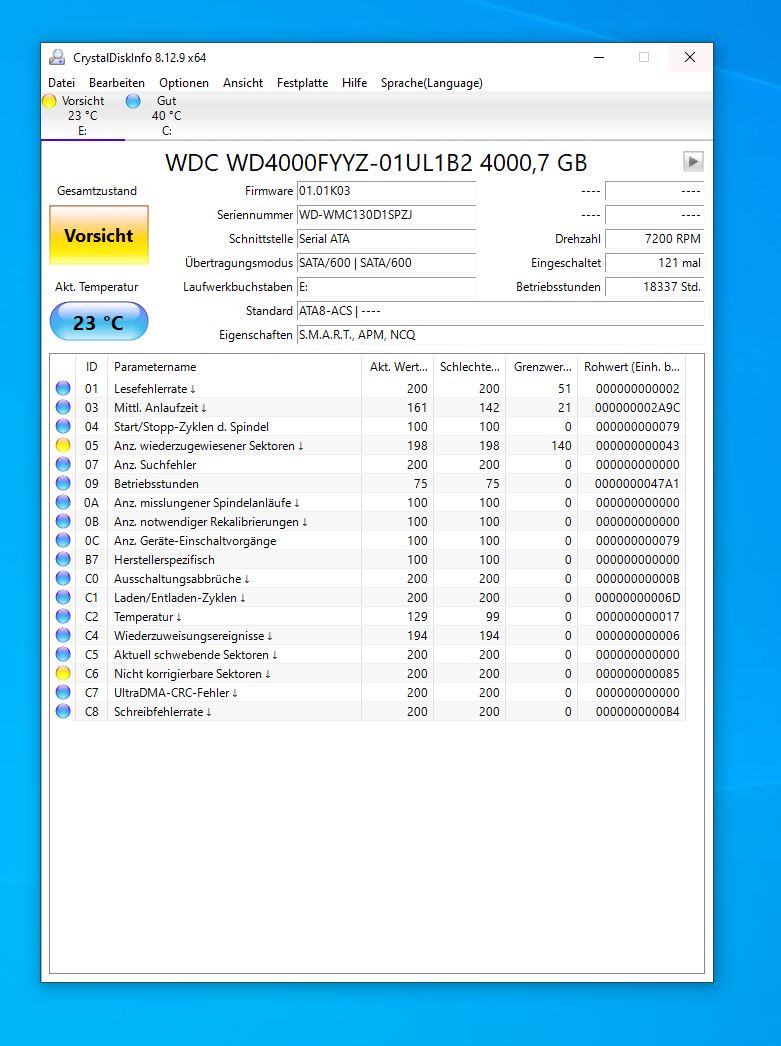The width and height of the screenshot is (781, 1046).
Task: Click raw value 0000000047A1
Action: pos(638,484)
